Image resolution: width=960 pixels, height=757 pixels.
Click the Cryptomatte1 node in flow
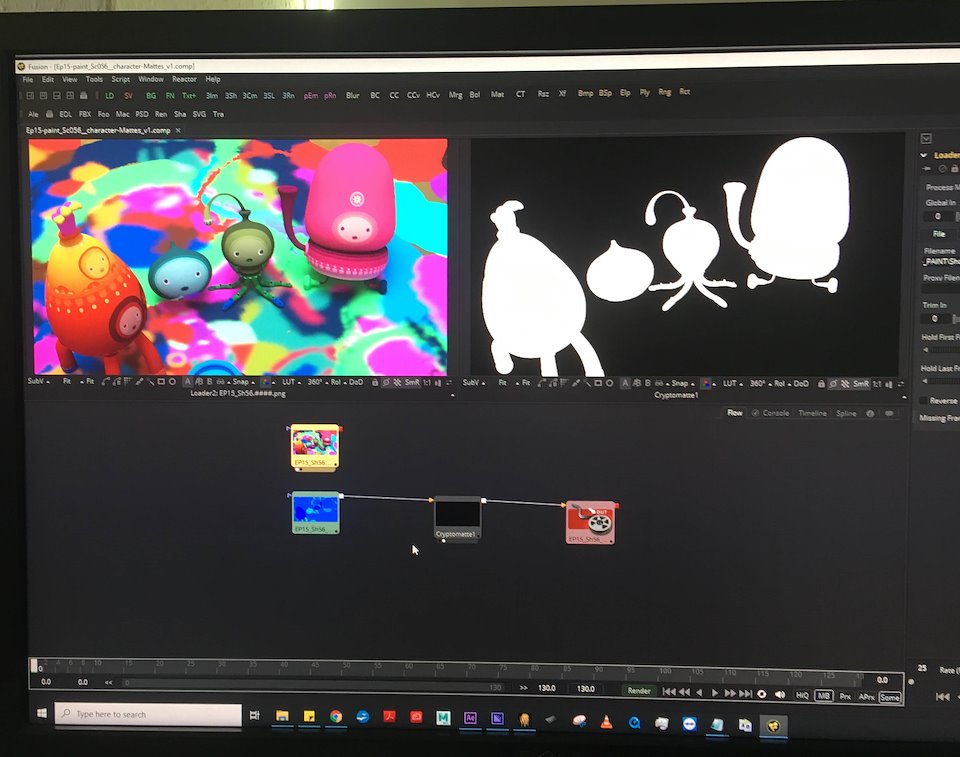point(457,519)
